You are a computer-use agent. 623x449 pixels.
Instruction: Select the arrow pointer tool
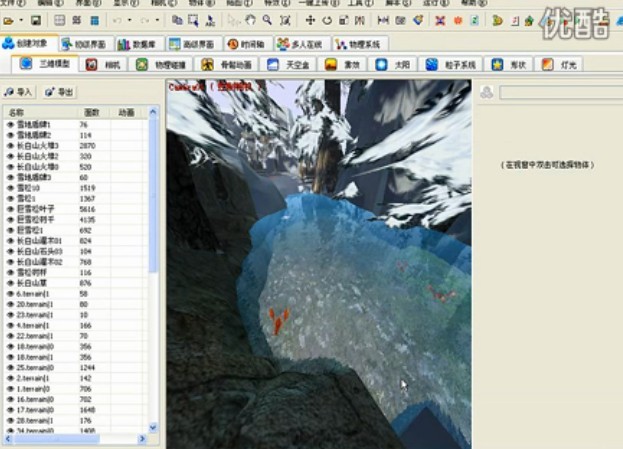233,20
